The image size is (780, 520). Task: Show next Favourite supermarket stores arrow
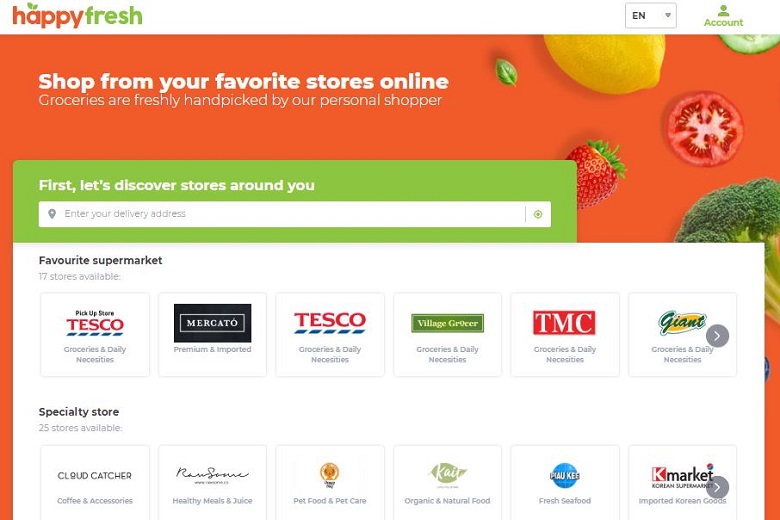point(717,336)
